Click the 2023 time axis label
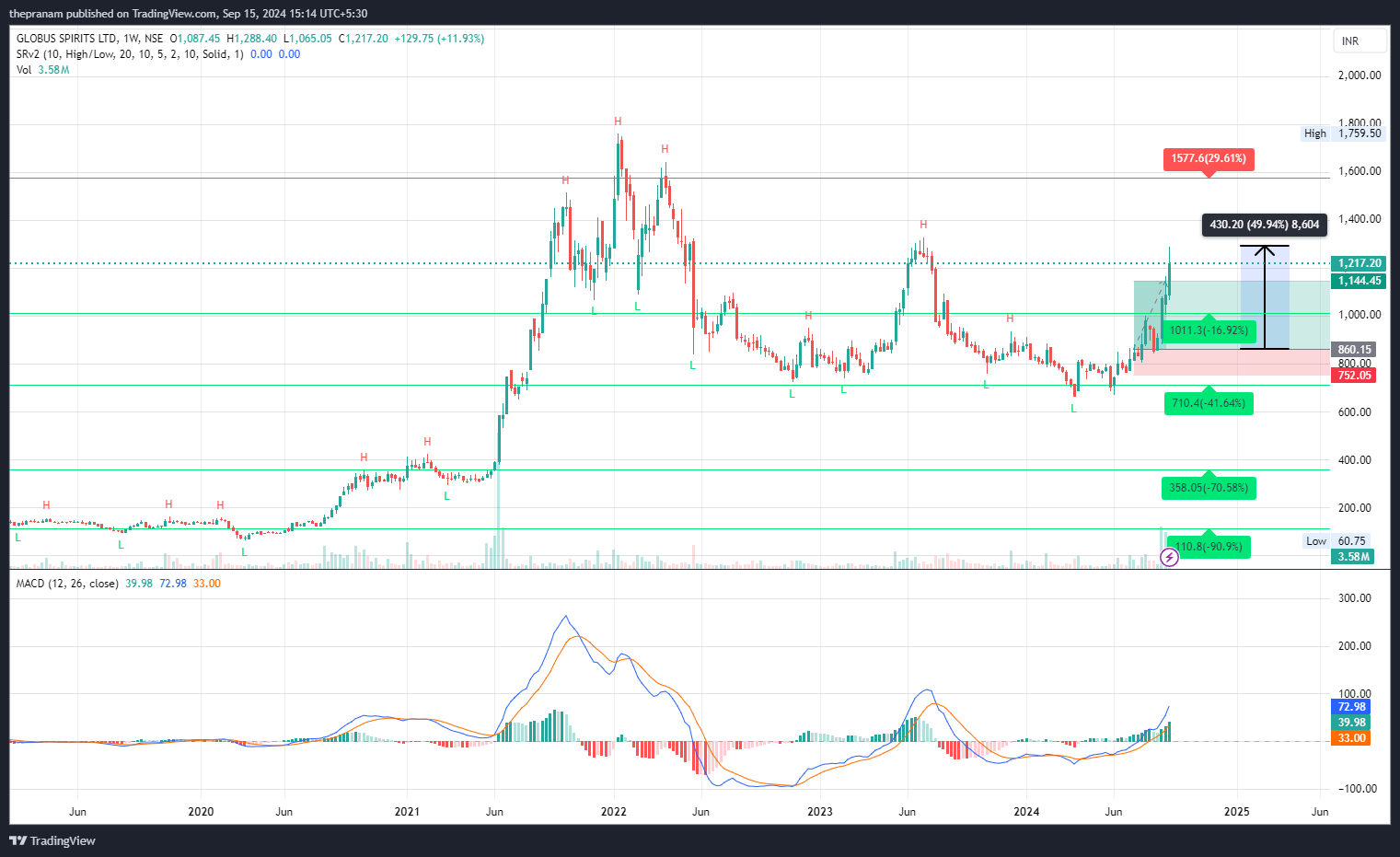Image resolution: width=1400 pixels, height=857 pixels. (x=820, y=812)
